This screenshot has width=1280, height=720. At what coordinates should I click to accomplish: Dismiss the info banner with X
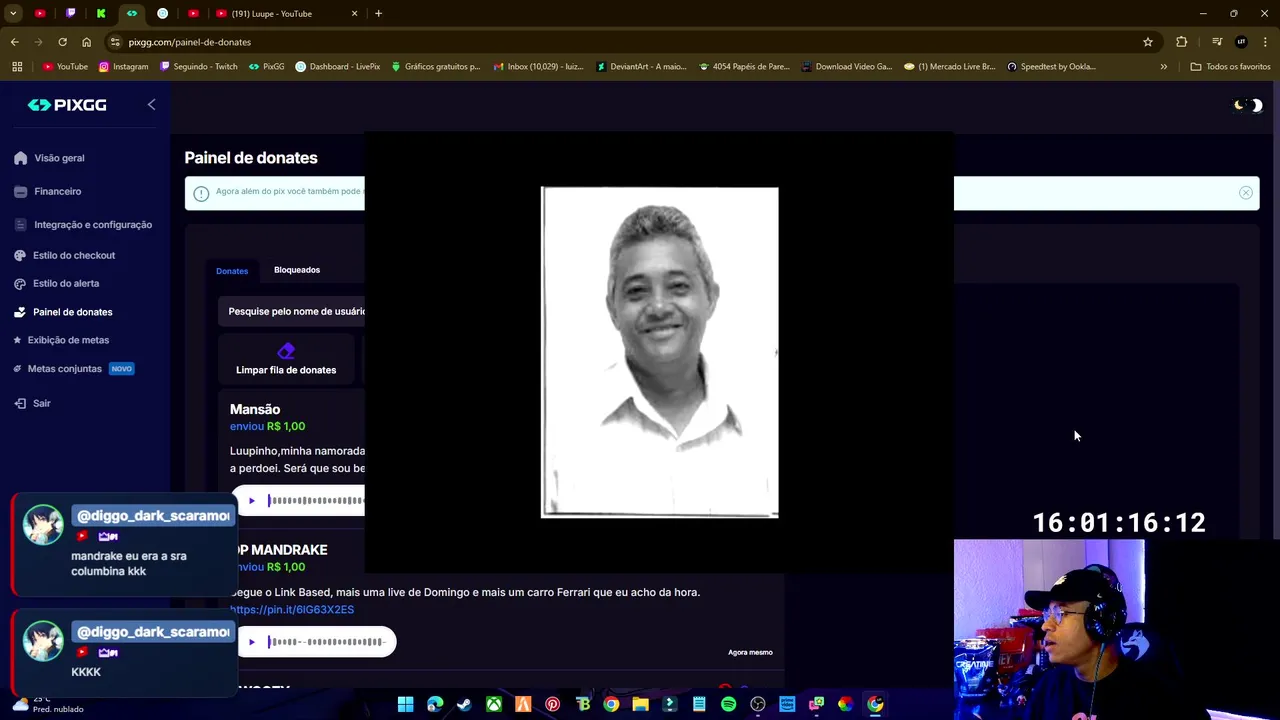pos(1246,193)
